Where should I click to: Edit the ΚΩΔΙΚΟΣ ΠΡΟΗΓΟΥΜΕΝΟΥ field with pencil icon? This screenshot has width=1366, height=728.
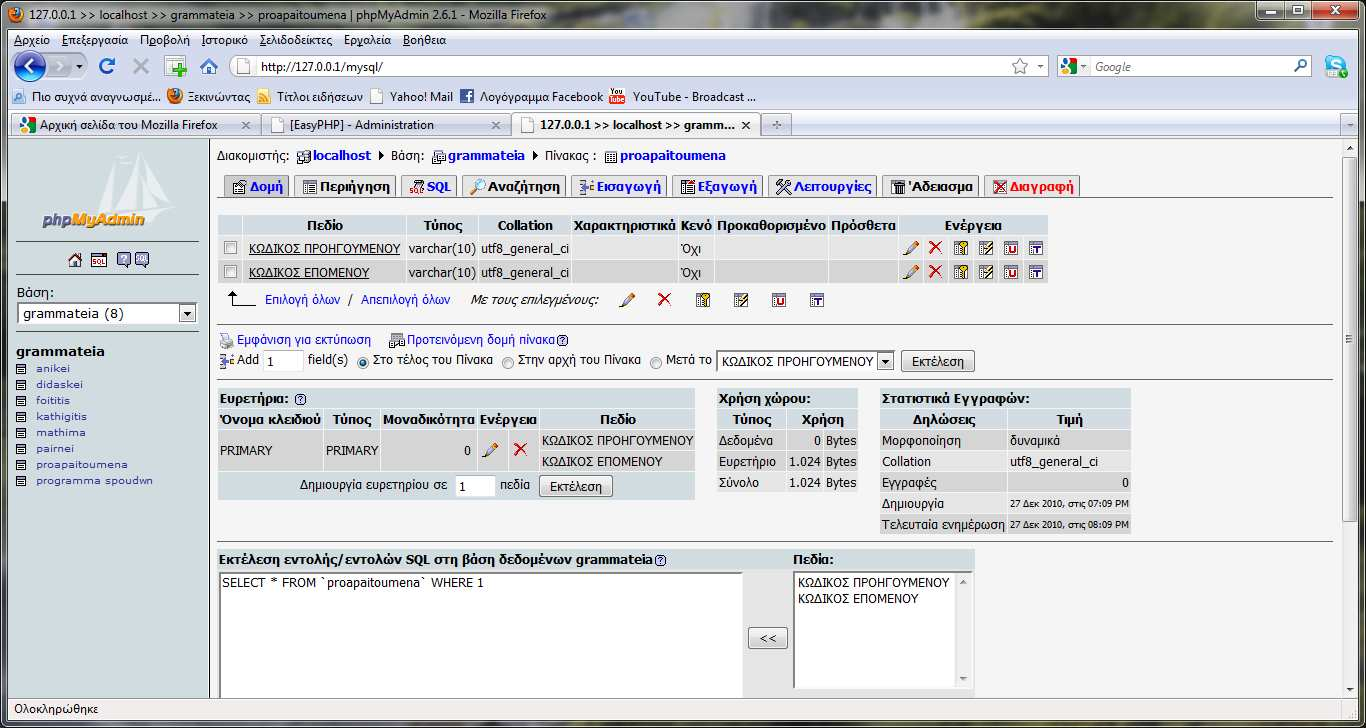911,247
